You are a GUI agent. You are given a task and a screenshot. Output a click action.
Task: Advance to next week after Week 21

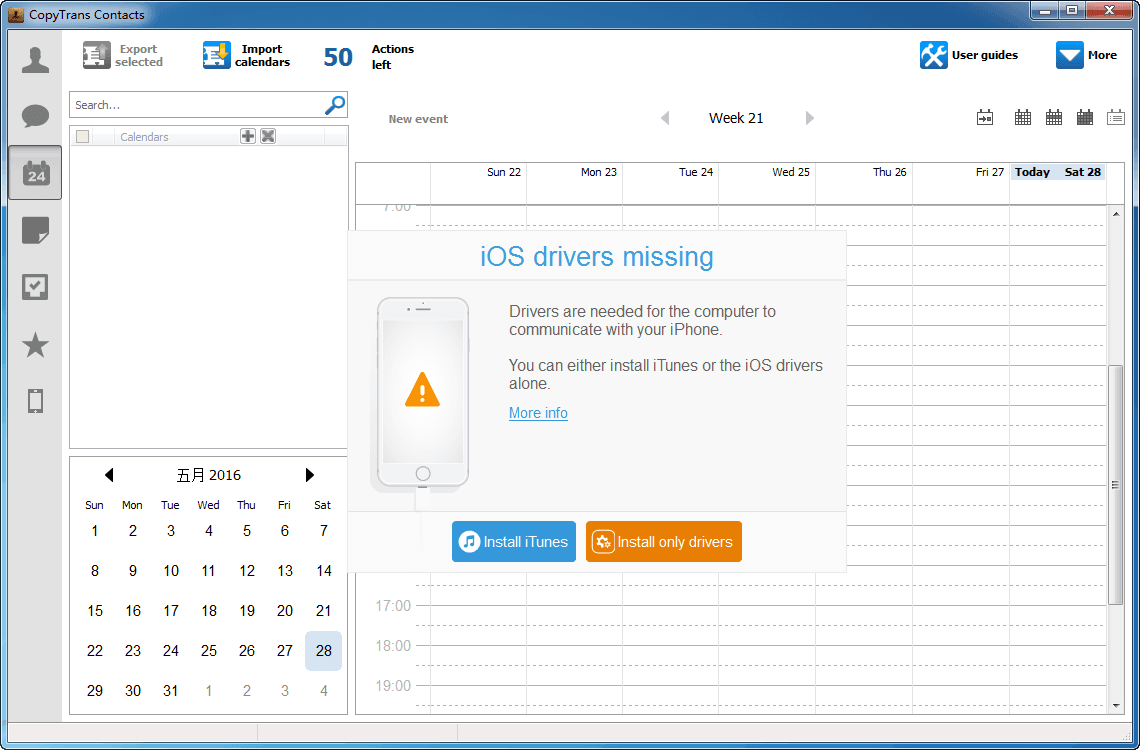point(810,118)
